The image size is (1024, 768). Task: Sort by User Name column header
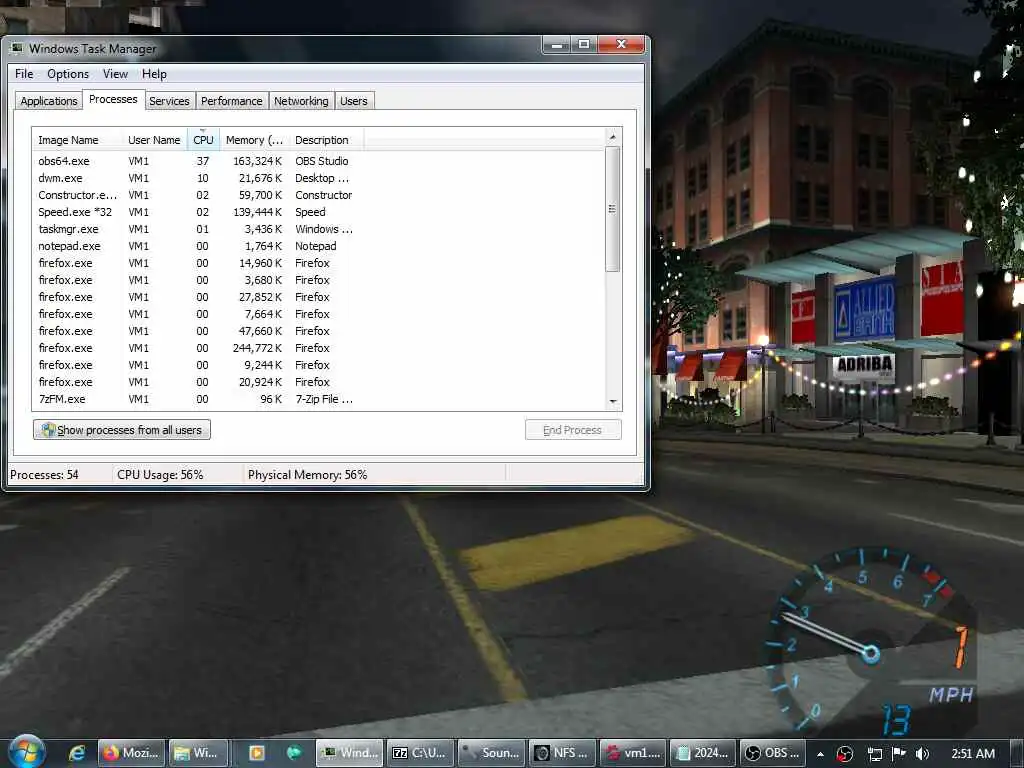coord(155,140)
